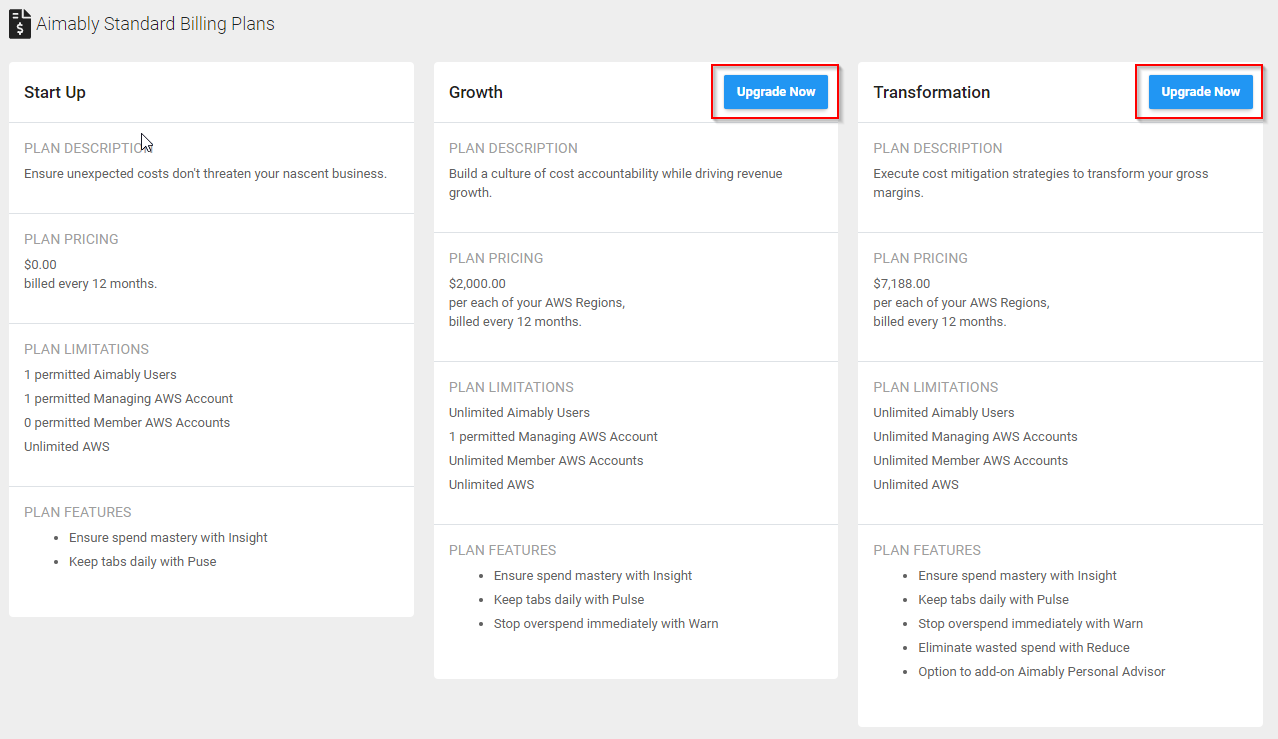Image resolution: width=1278 pixels, height=739 pixels.
Task: Click 'Unlimited Managing AWS Accounts' limitation
Action: 975,437
